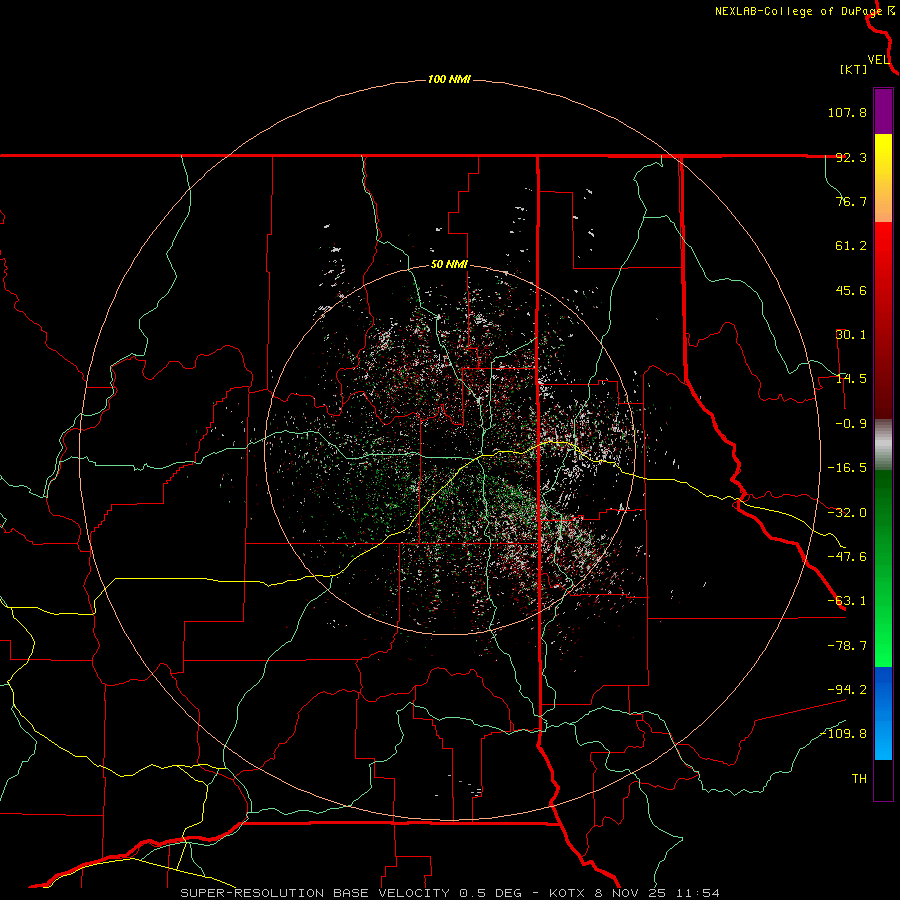Viewport: 900px width, 900px height.
Task: Click the 100 NMI range ring label
Action: pyautogui.click(x=449, y=79)
